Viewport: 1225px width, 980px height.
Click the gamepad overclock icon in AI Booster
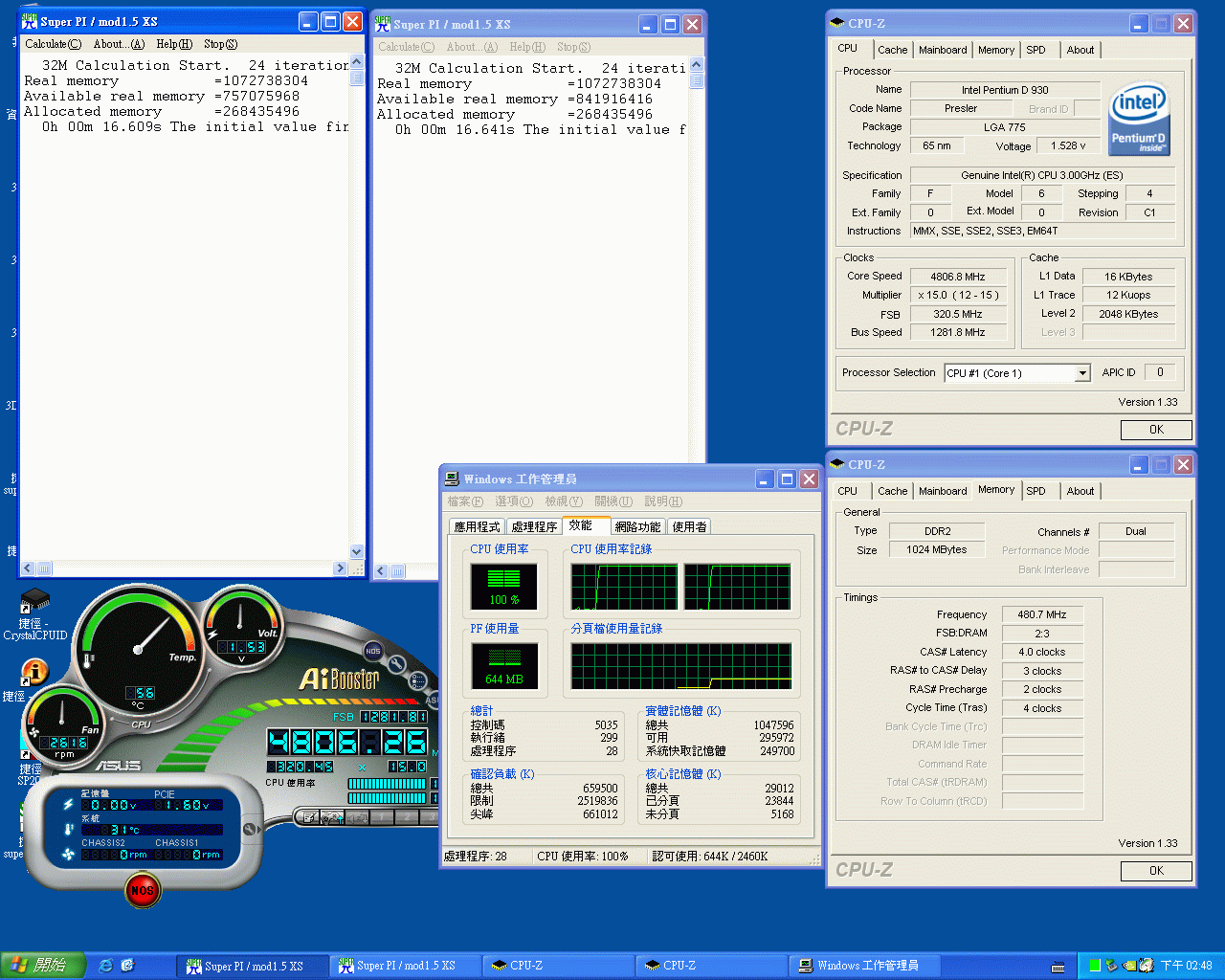[x=331, y=818]
